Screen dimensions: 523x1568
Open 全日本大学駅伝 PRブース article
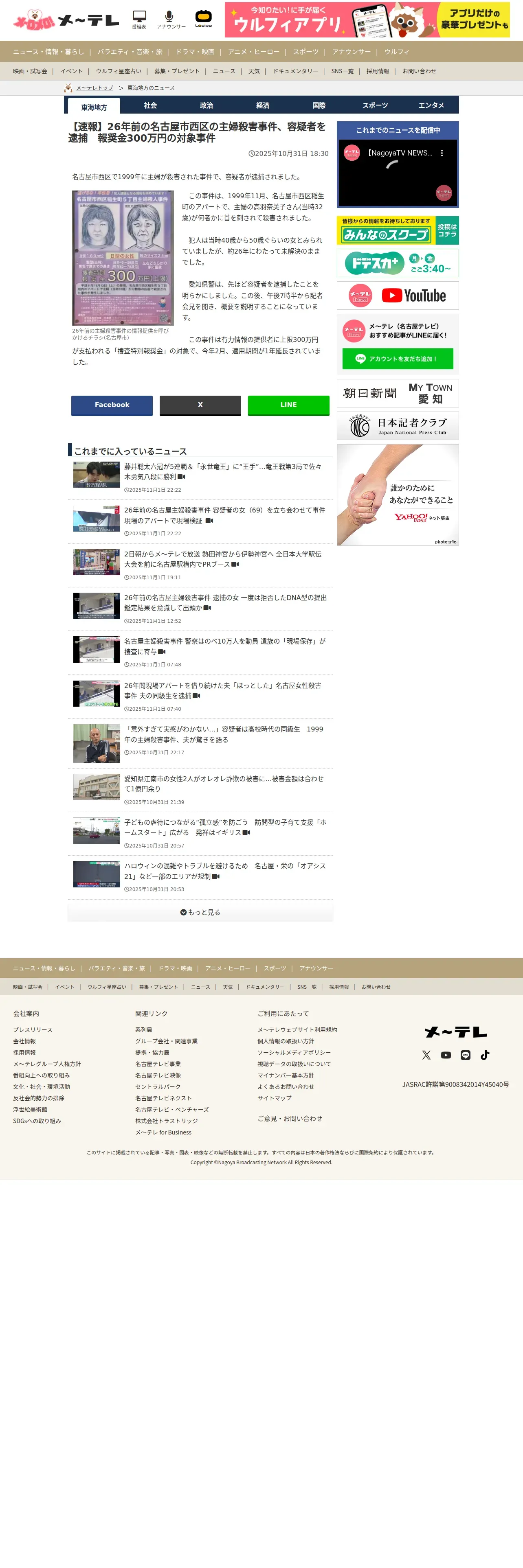click(223, 559)
